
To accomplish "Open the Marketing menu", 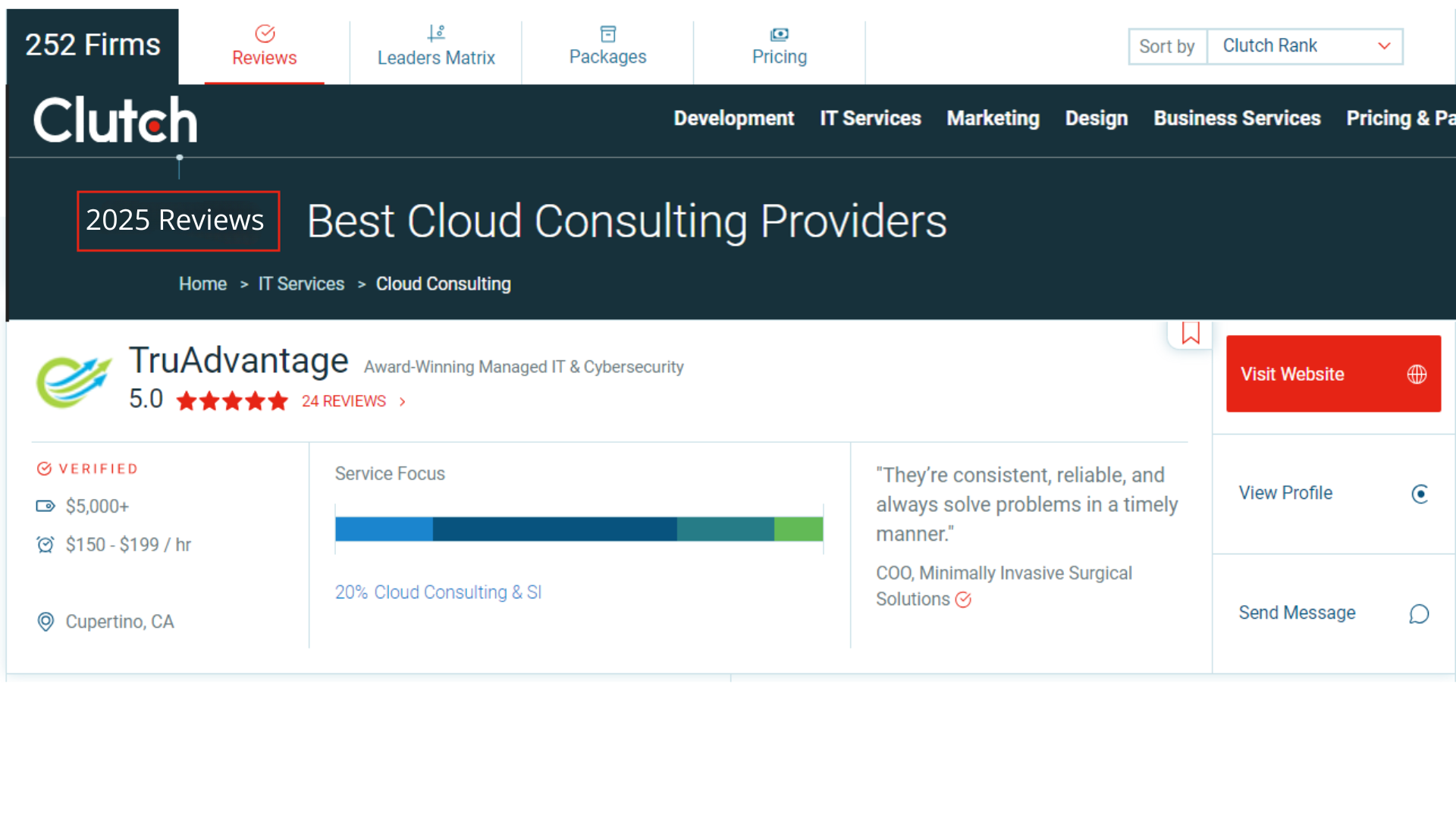I will pos(993,118).
